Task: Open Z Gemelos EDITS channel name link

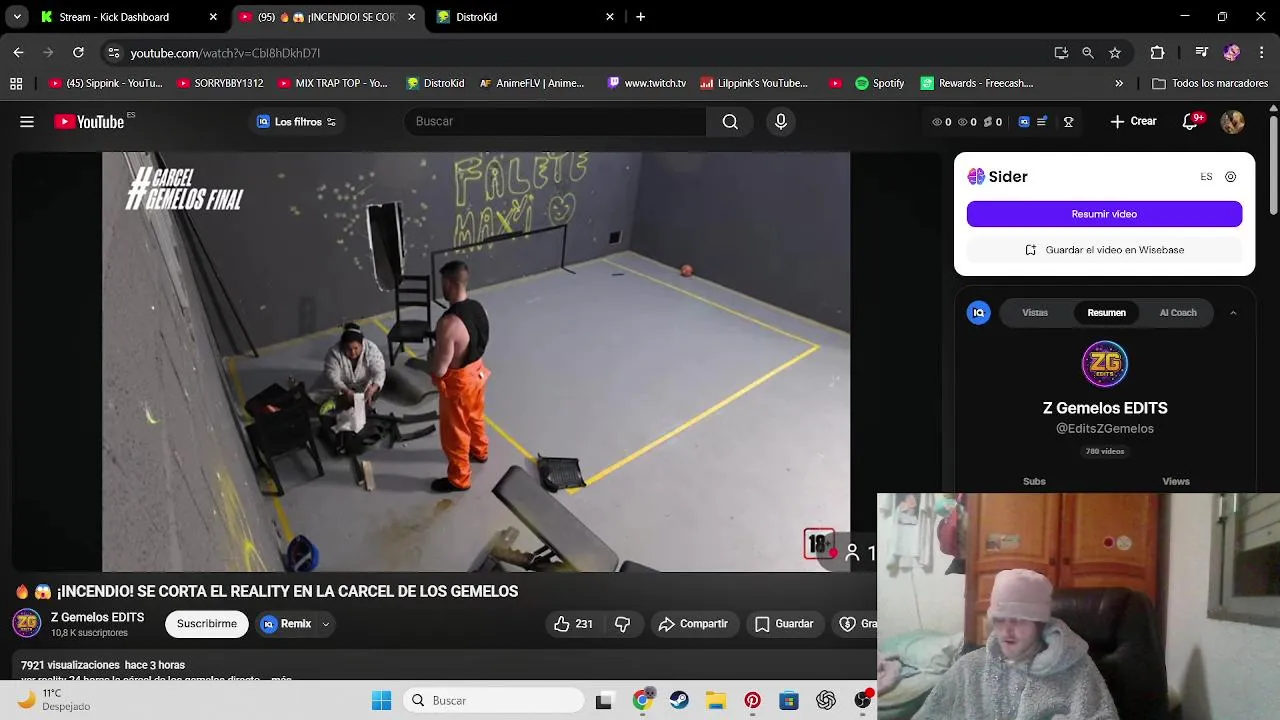Action: 97,617
